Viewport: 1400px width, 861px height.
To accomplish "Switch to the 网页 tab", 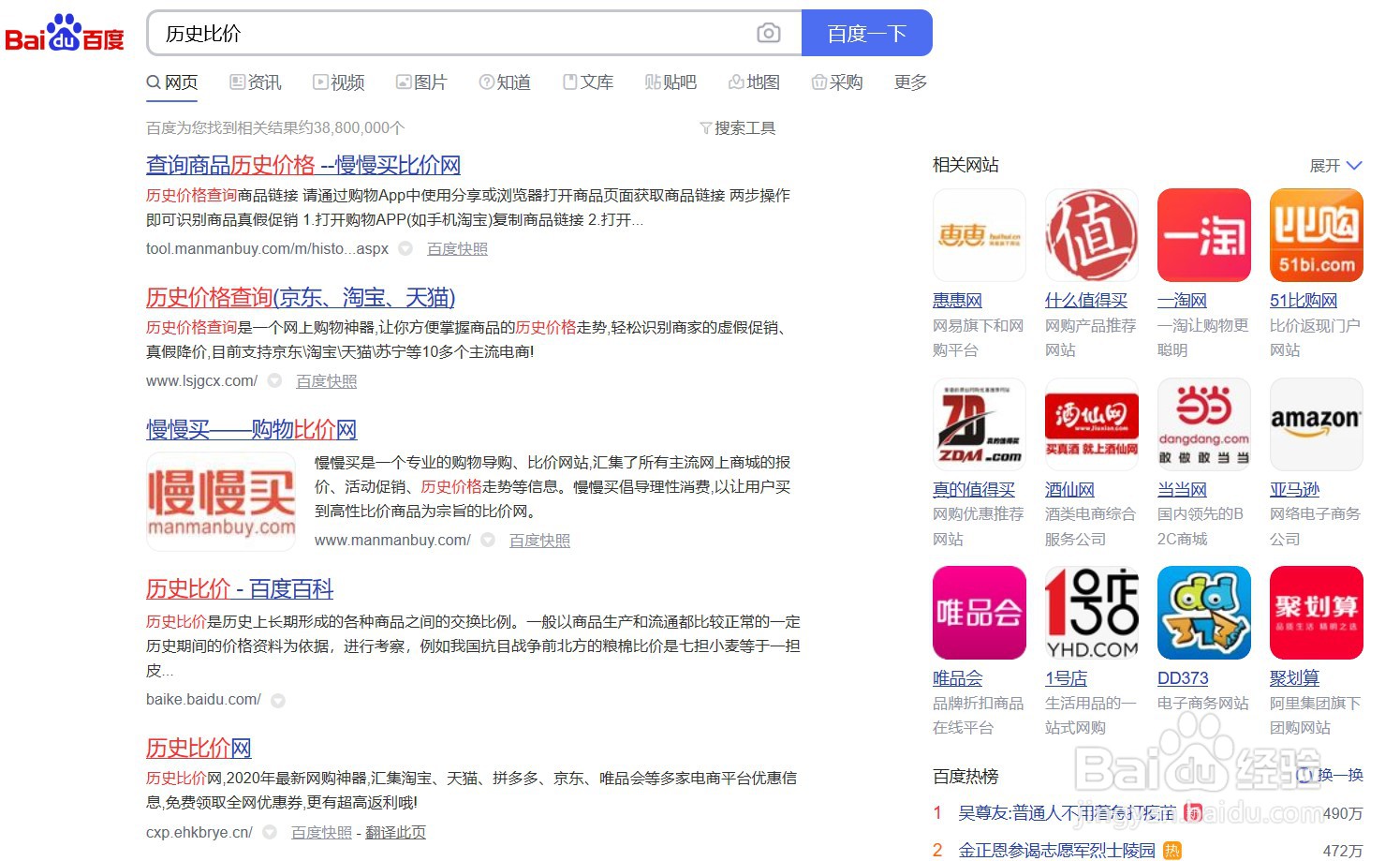I will (x=172, y=82).
